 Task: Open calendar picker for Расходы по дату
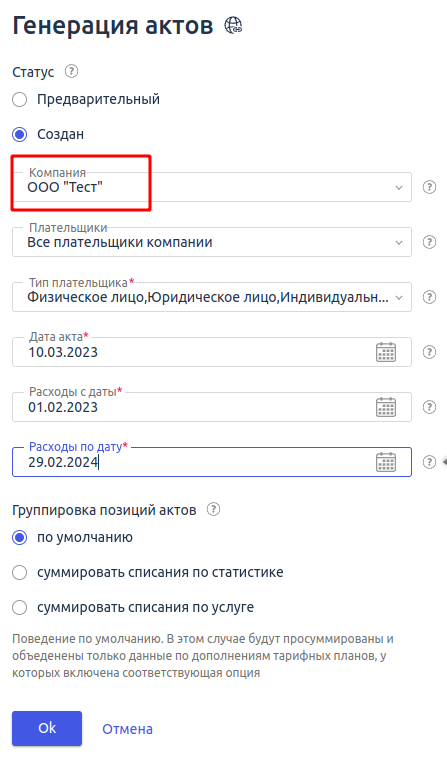pos(386,463)
